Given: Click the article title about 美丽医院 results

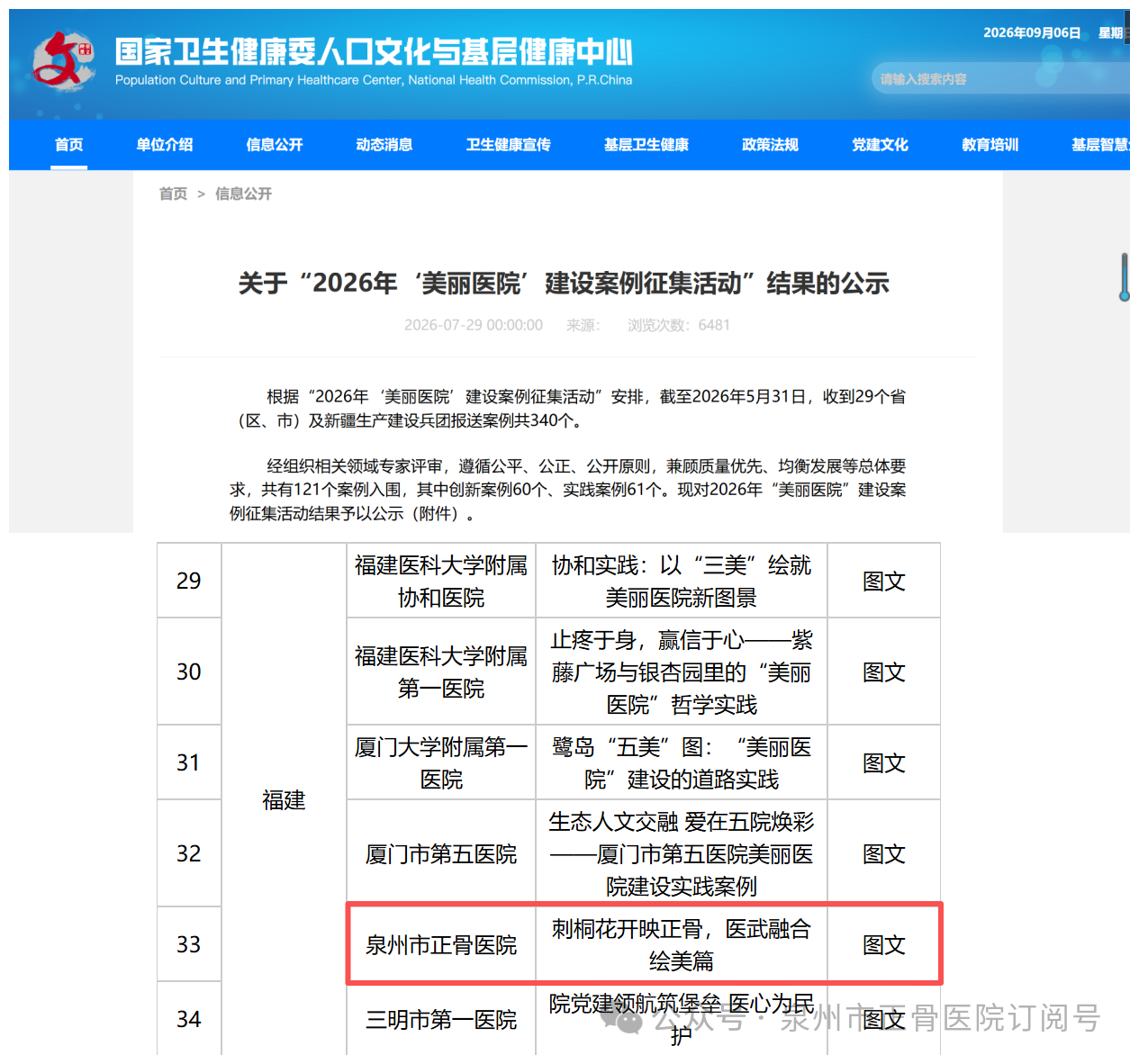Looking at the screenshot, I should pos(564,284).
